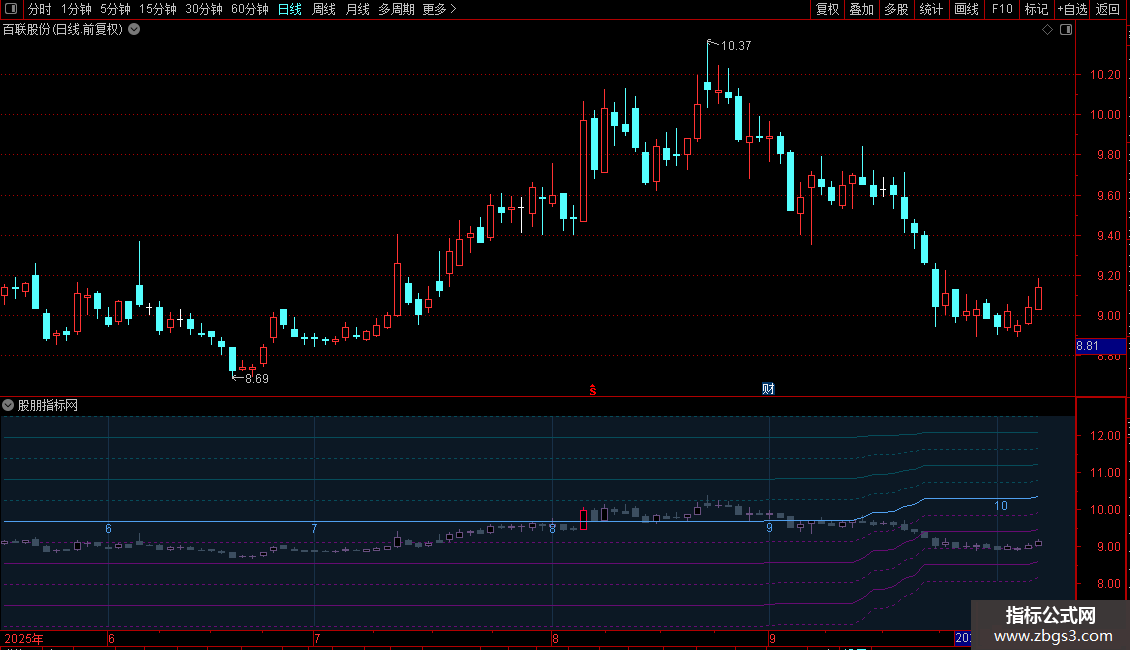Click month 9 marker on bottom time axis
The height and width of the screenshot is (650, 1130).
point(772,638)
